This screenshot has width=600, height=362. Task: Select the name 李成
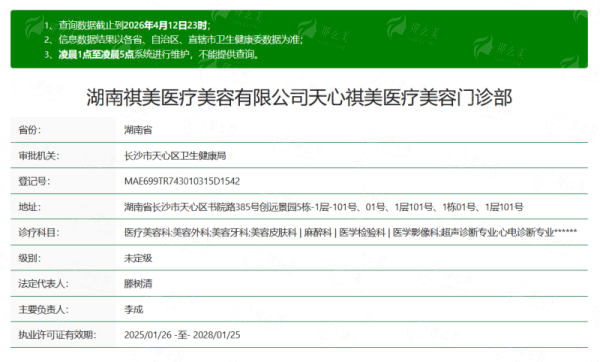(x=134, y=309)
